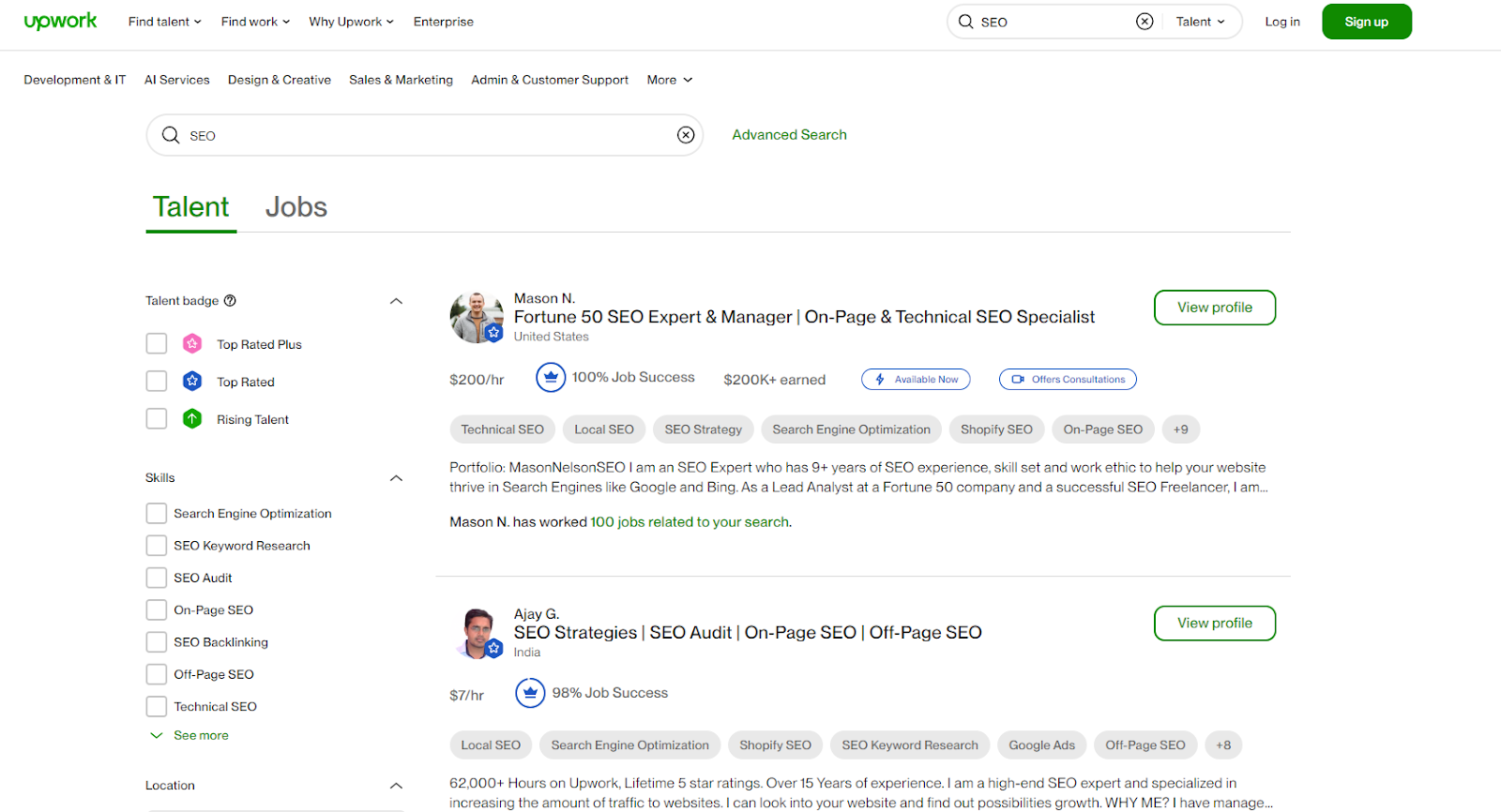1501x812 pixels.
Task: Open Sales & Marketing category
Action: tap(401, 80)
